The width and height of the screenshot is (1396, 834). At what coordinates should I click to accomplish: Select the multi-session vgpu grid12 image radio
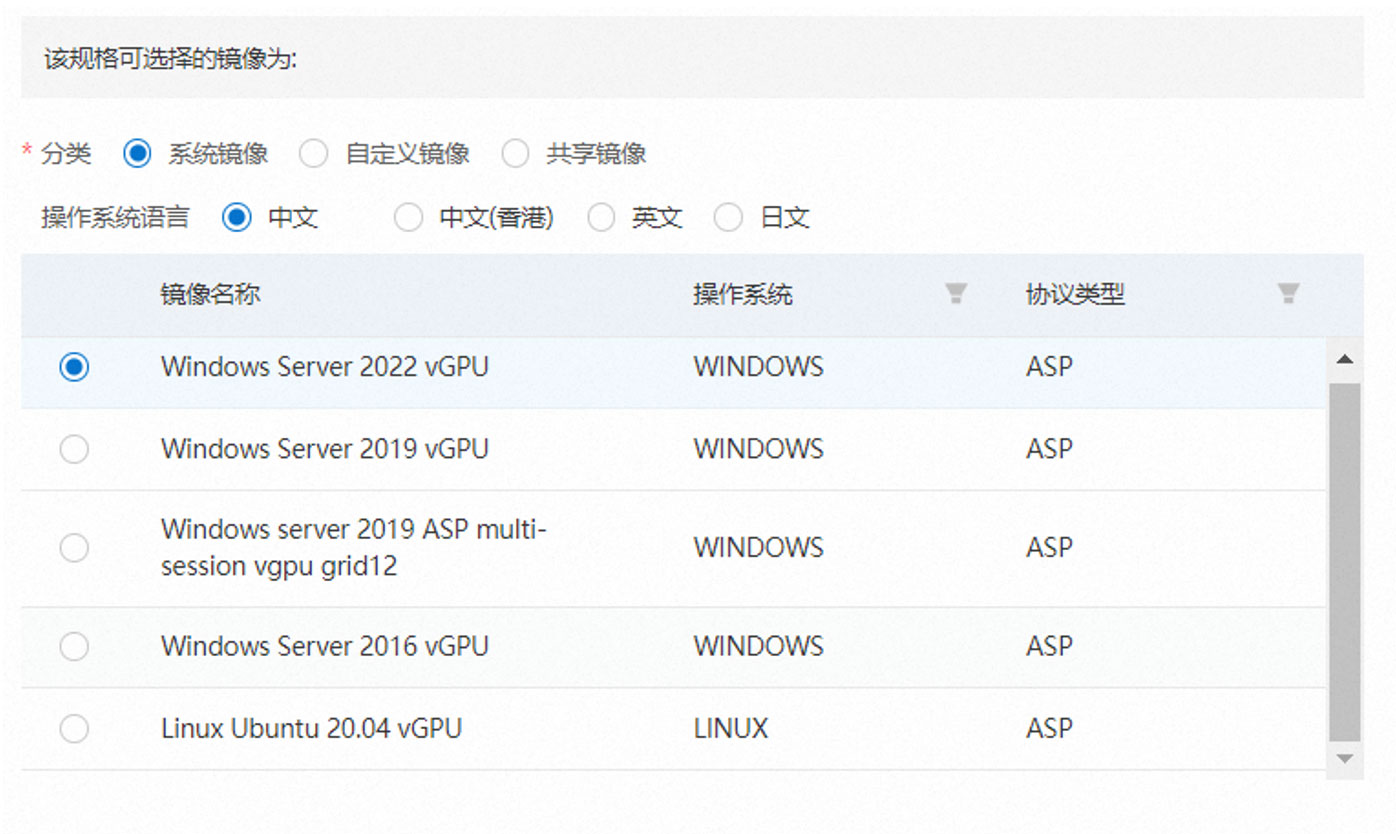(74, 548)
